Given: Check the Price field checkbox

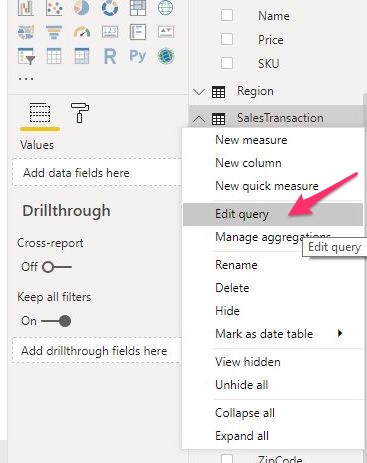Looking at the screenshot, I should pos(227,39).
